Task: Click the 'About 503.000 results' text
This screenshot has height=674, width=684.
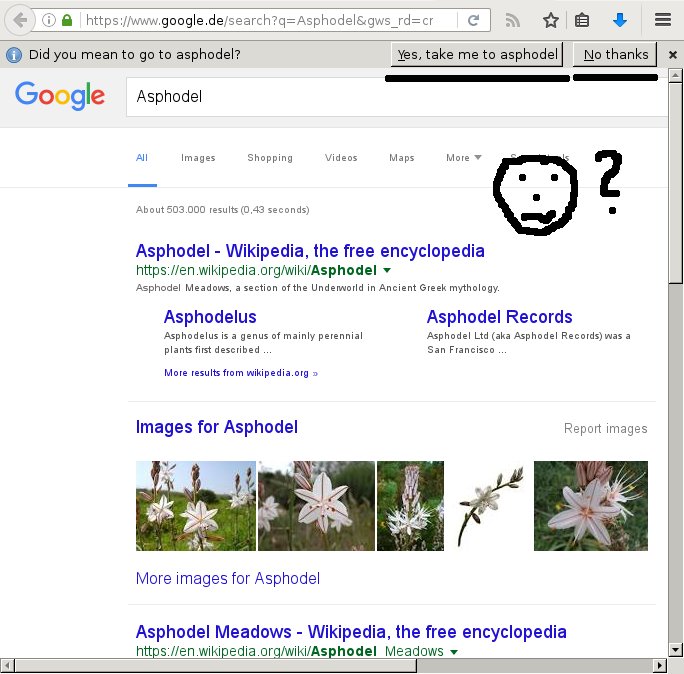Action: tap(222, 210)
